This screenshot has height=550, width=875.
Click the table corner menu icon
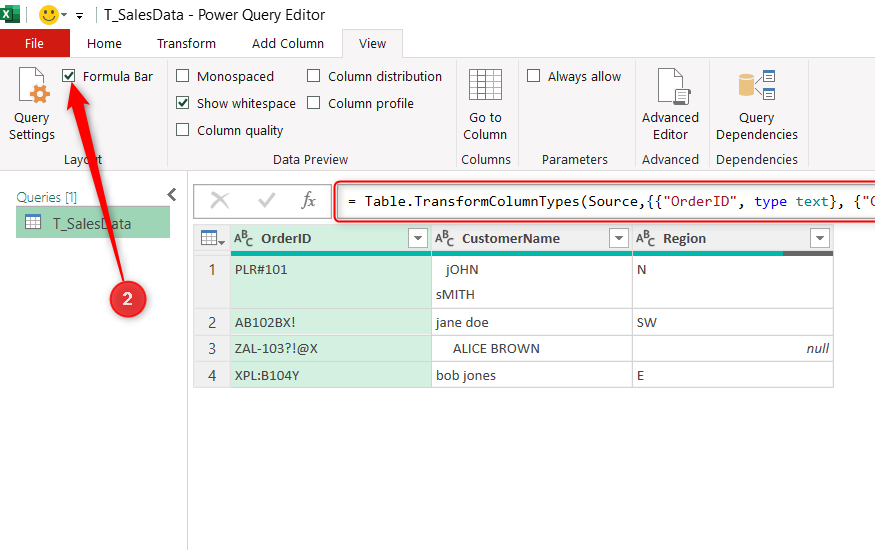(212, 239)
